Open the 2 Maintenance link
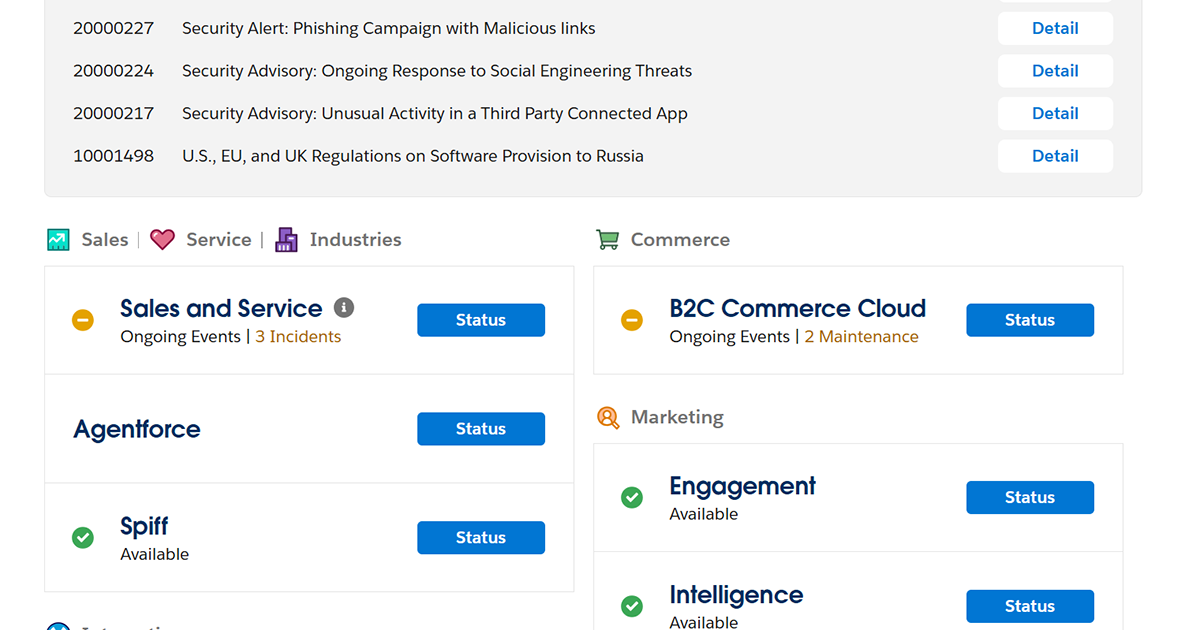 coord(861,337)
